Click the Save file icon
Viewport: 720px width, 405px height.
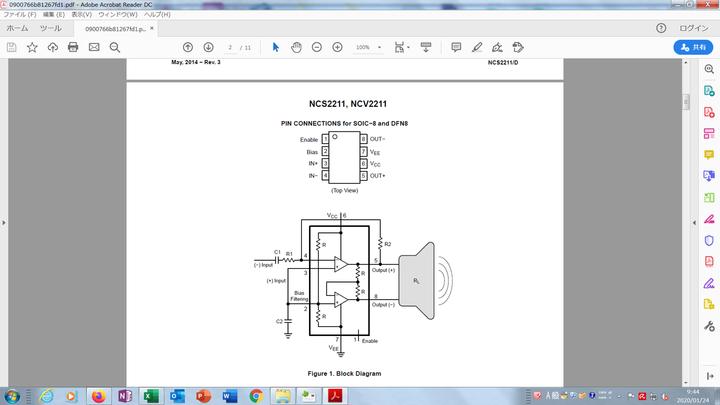pos(12,47)
